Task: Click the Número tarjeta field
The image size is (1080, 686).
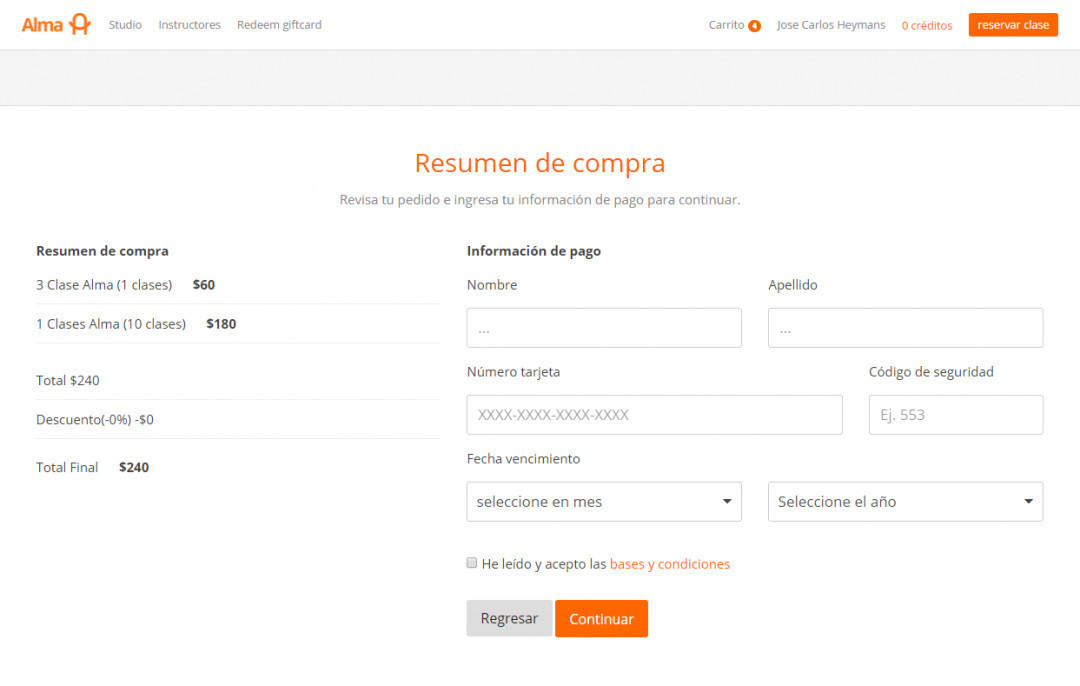Action: [654, 415]
